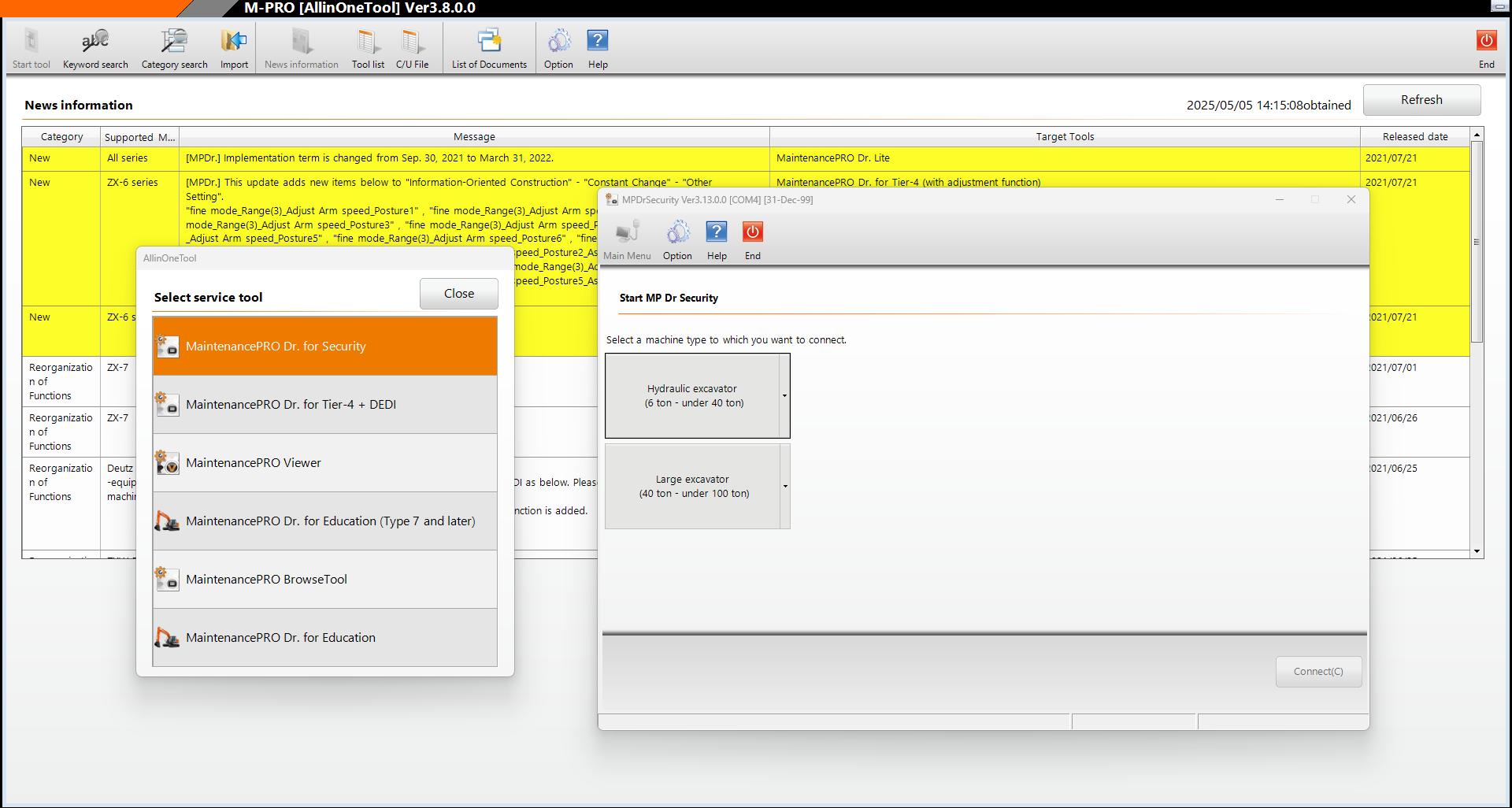
Task: Click the 2025/05/05 14:15:08 obtained timestamp
Action: [1269, 105]
